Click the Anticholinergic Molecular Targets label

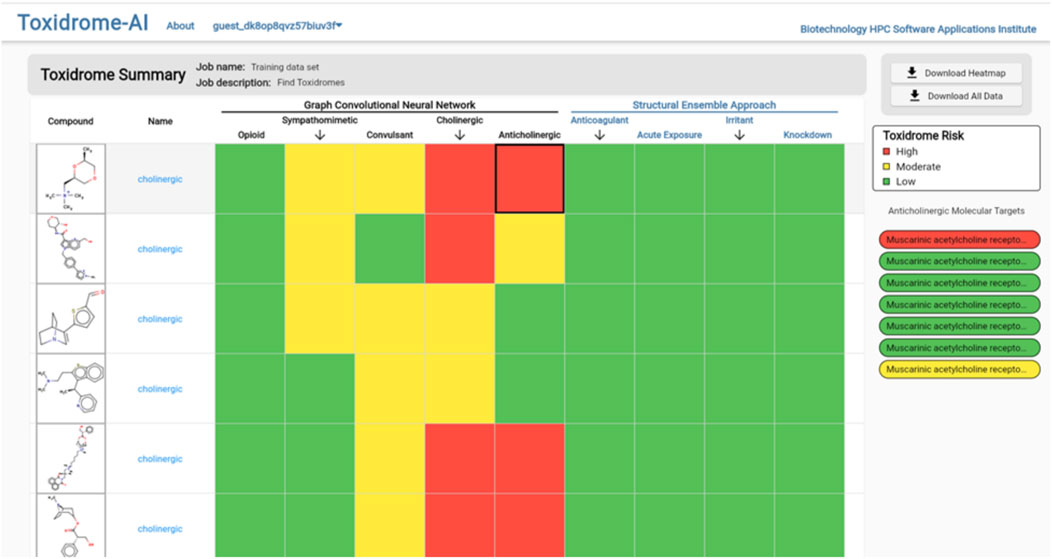956,211
